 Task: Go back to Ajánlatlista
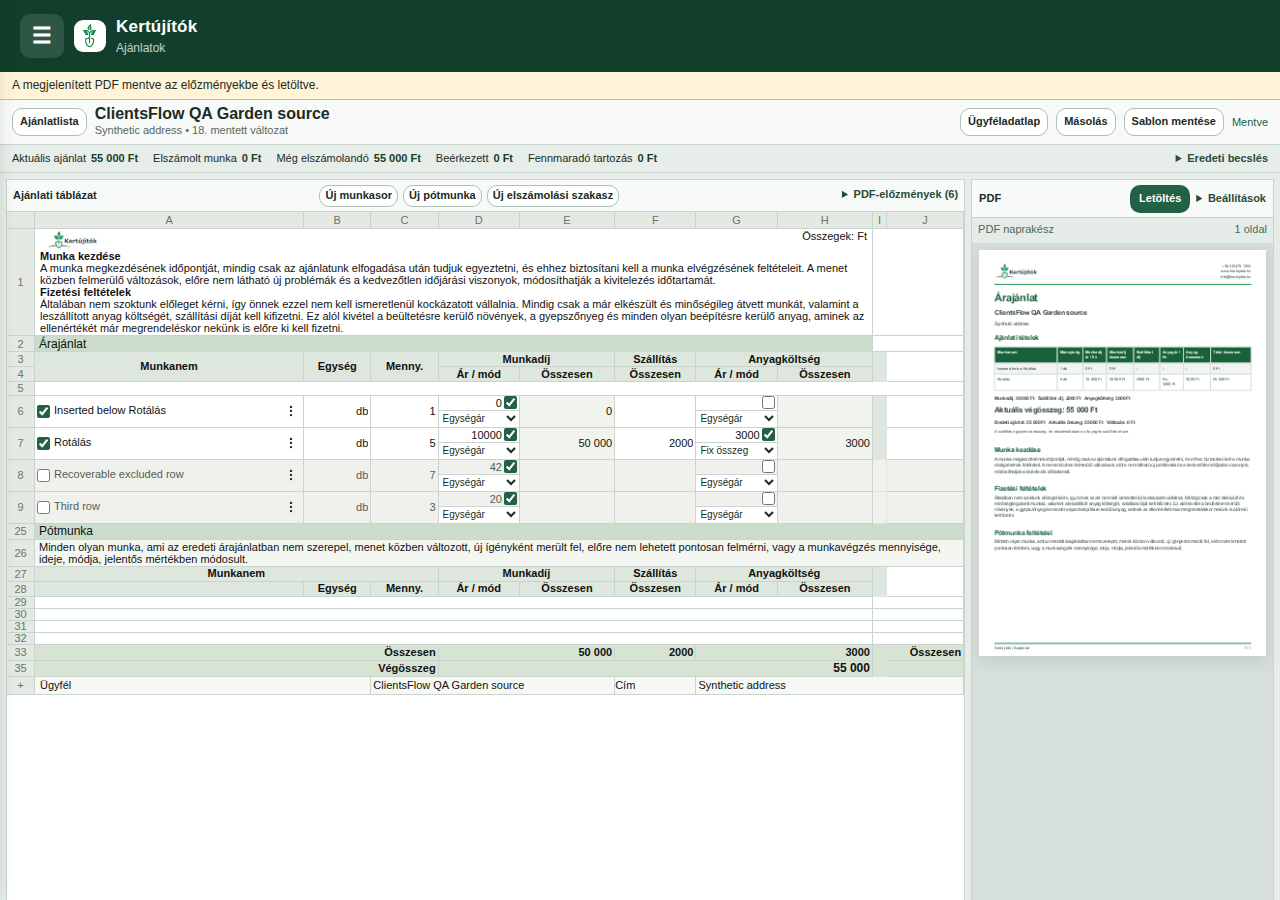tap(49, 122)
